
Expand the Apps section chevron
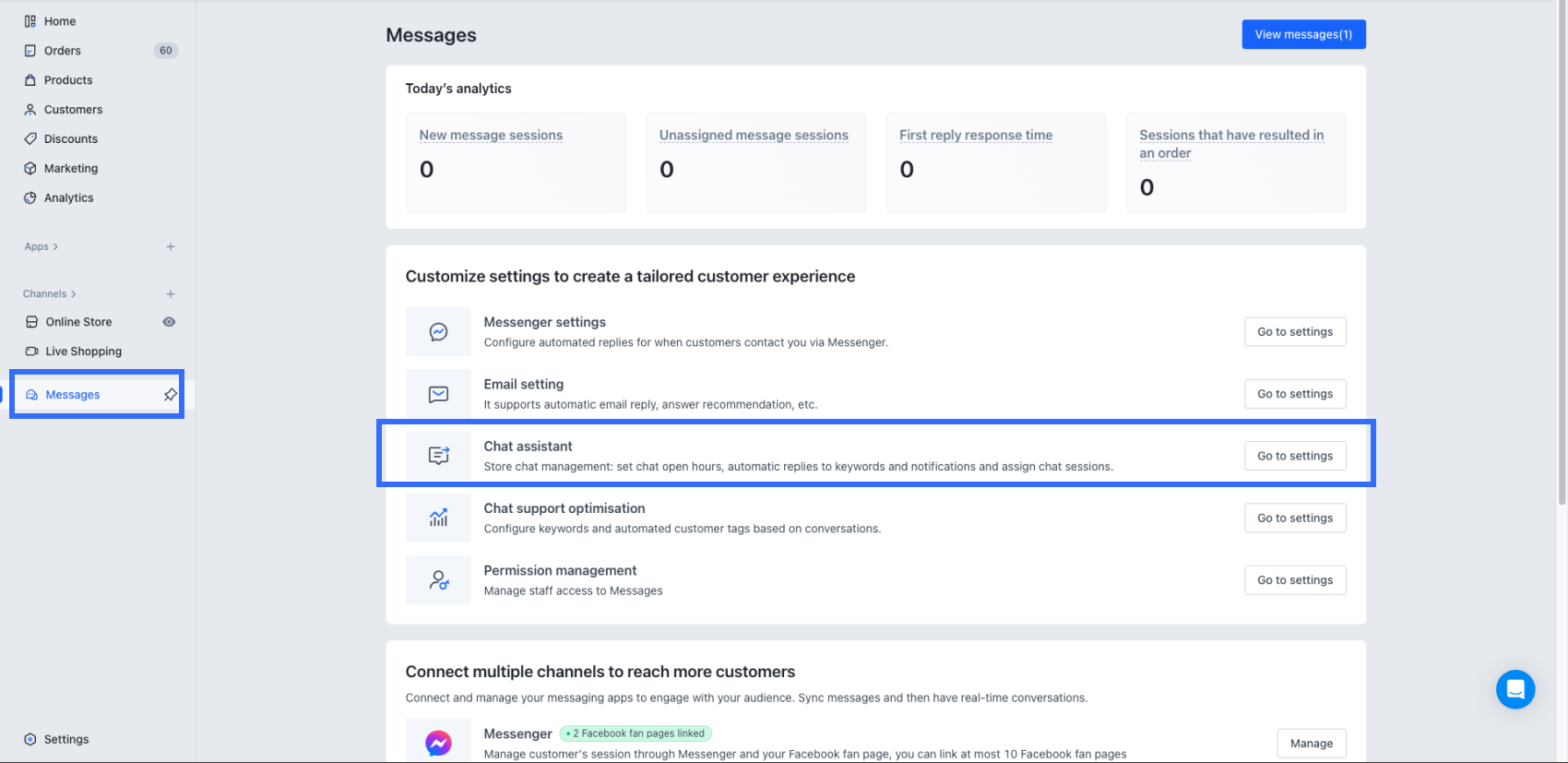[x=55, y=247]
